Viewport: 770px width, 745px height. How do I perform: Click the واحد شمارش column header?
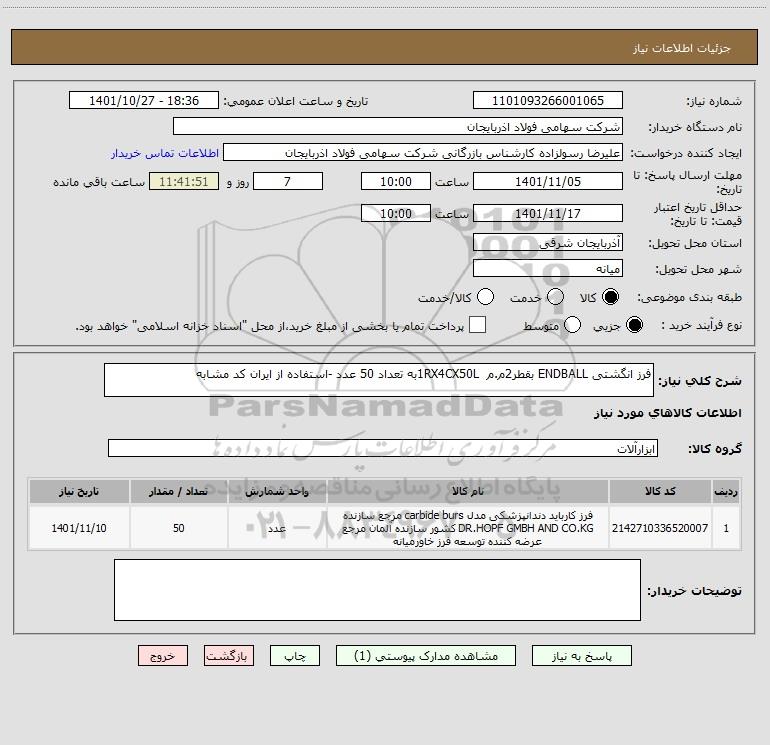point(277,492)
